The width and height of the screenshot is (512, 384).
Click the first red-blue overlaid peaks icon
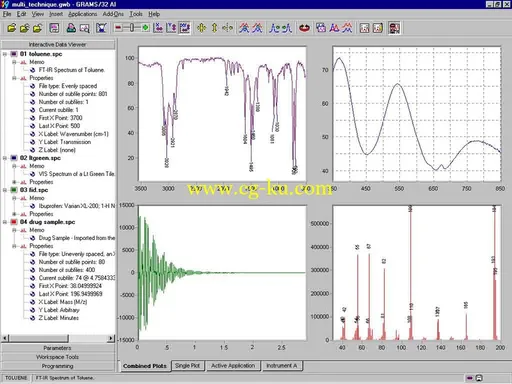244,28
